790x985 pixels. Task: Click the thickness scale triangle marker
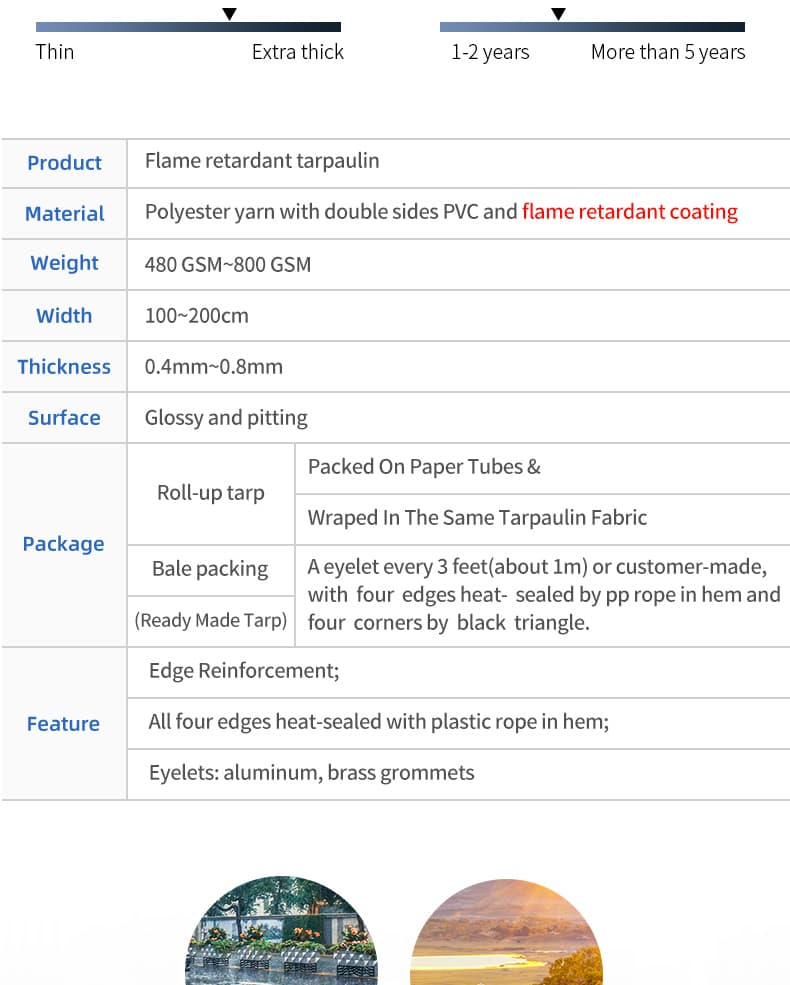pyautogui.click(x=230, y=14)
